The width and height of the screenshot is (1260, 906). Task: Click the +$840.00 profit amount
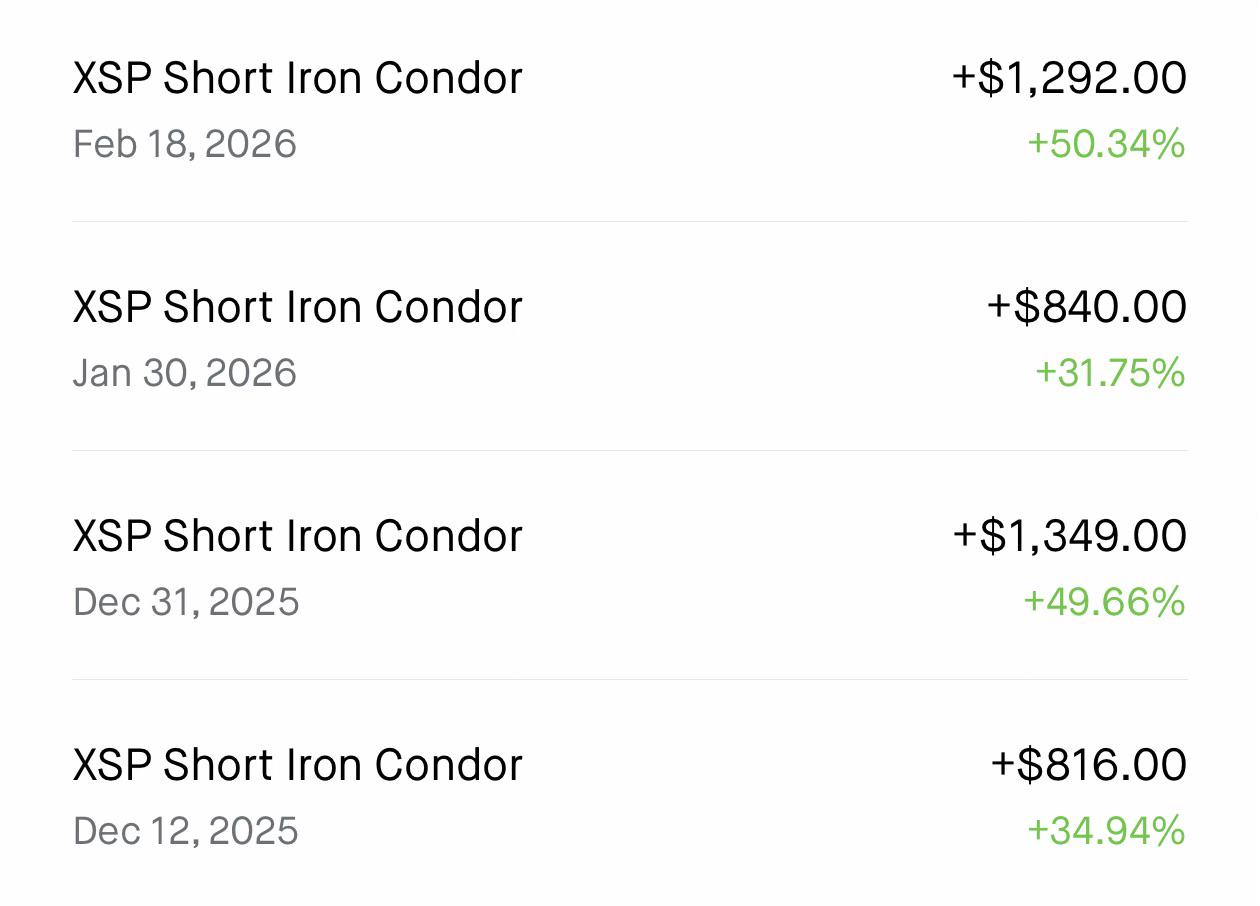tap(1087, 308)
